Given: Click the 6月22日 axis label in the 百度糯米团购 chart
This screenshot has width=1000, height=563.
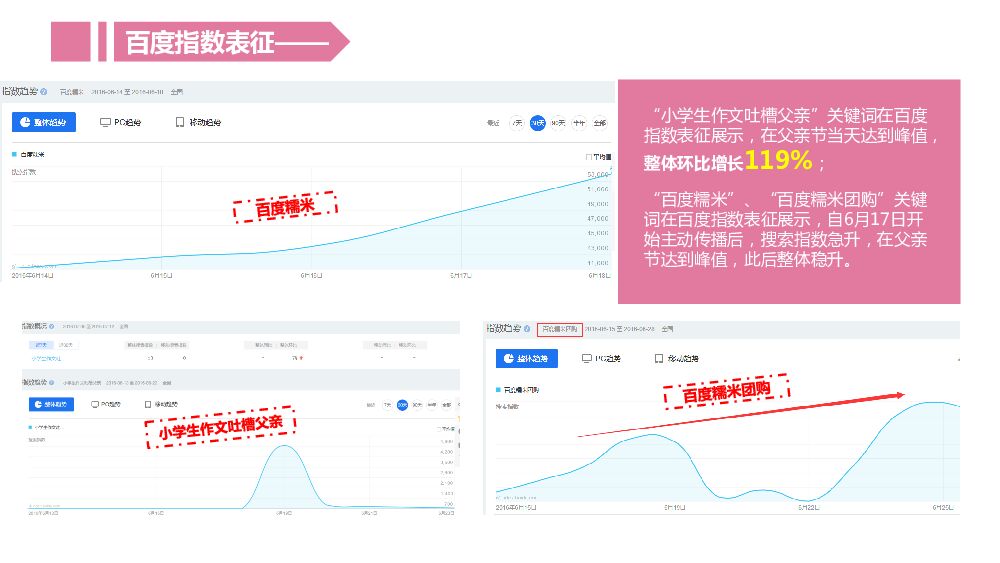Looking at the screenshot, I should [x=809, y=508].
